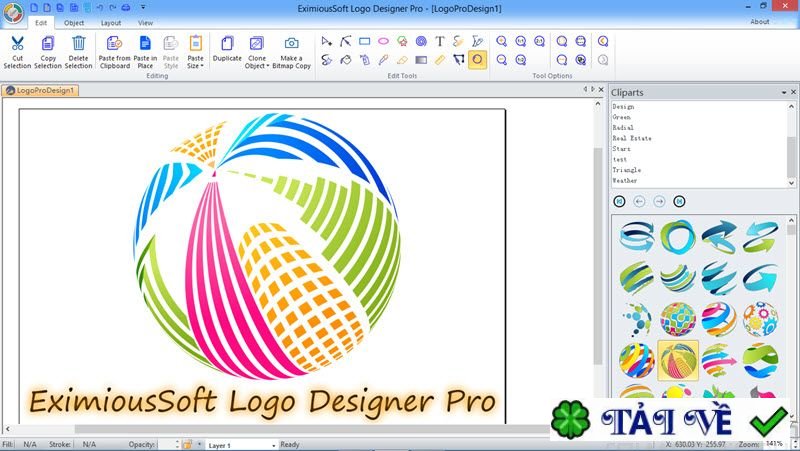
Task: Open the quick access toolbar customize arrow
Action: 143,7
